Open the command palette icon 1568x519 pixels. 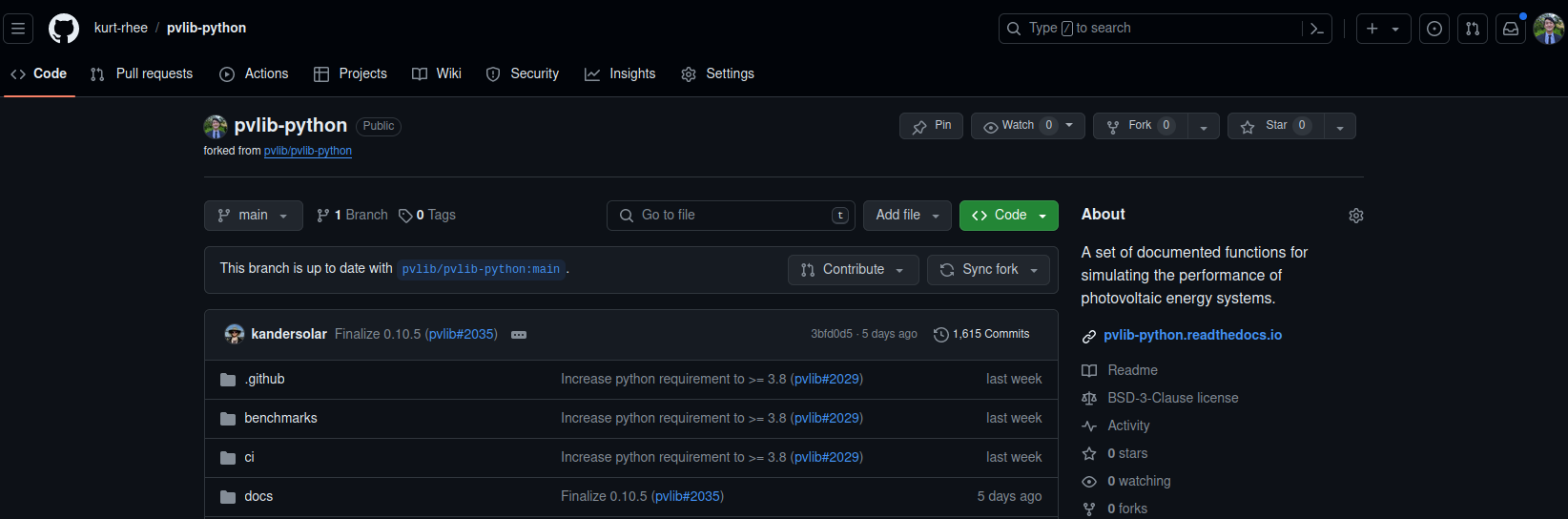coord(1317,29)
